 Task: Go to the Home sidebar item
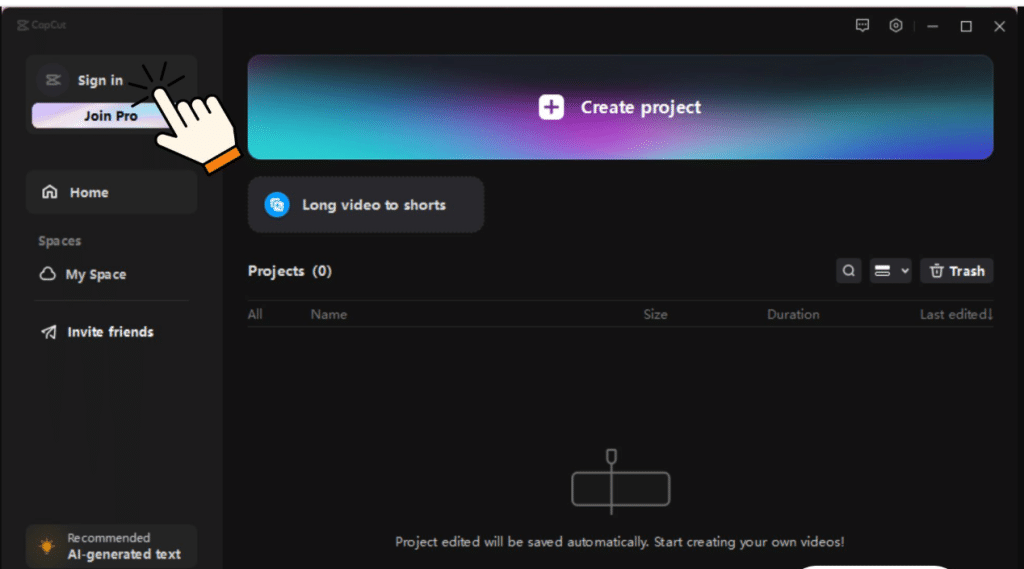coord(111,192)
